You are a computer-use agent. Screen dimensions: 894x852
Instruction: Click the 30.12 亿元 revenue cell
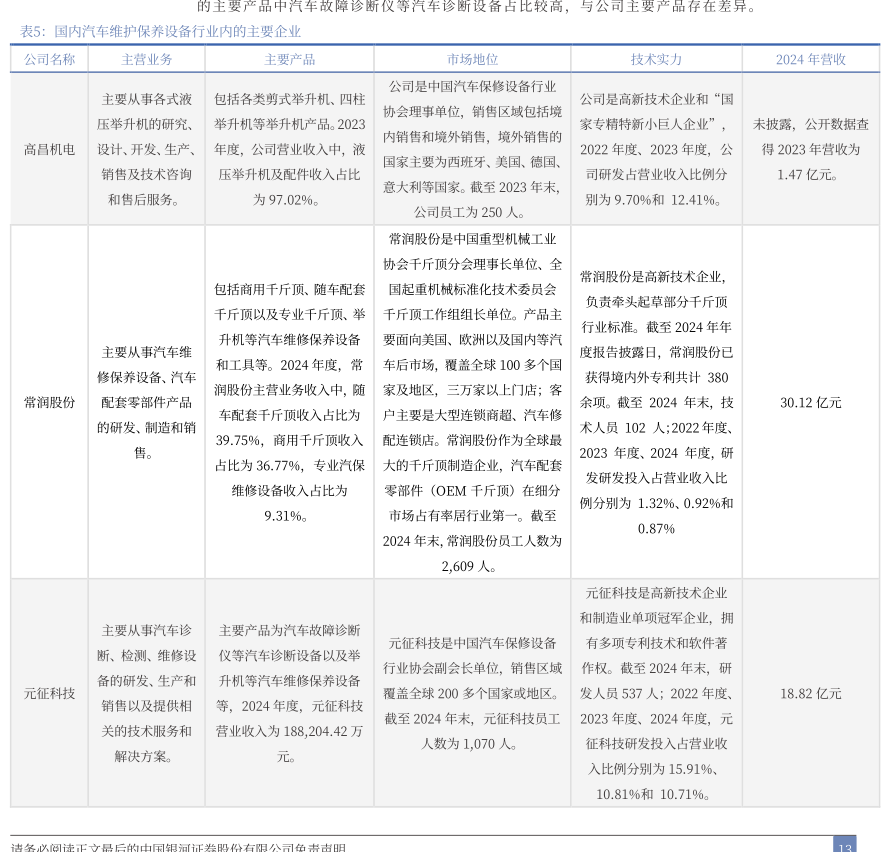[810, 402]
